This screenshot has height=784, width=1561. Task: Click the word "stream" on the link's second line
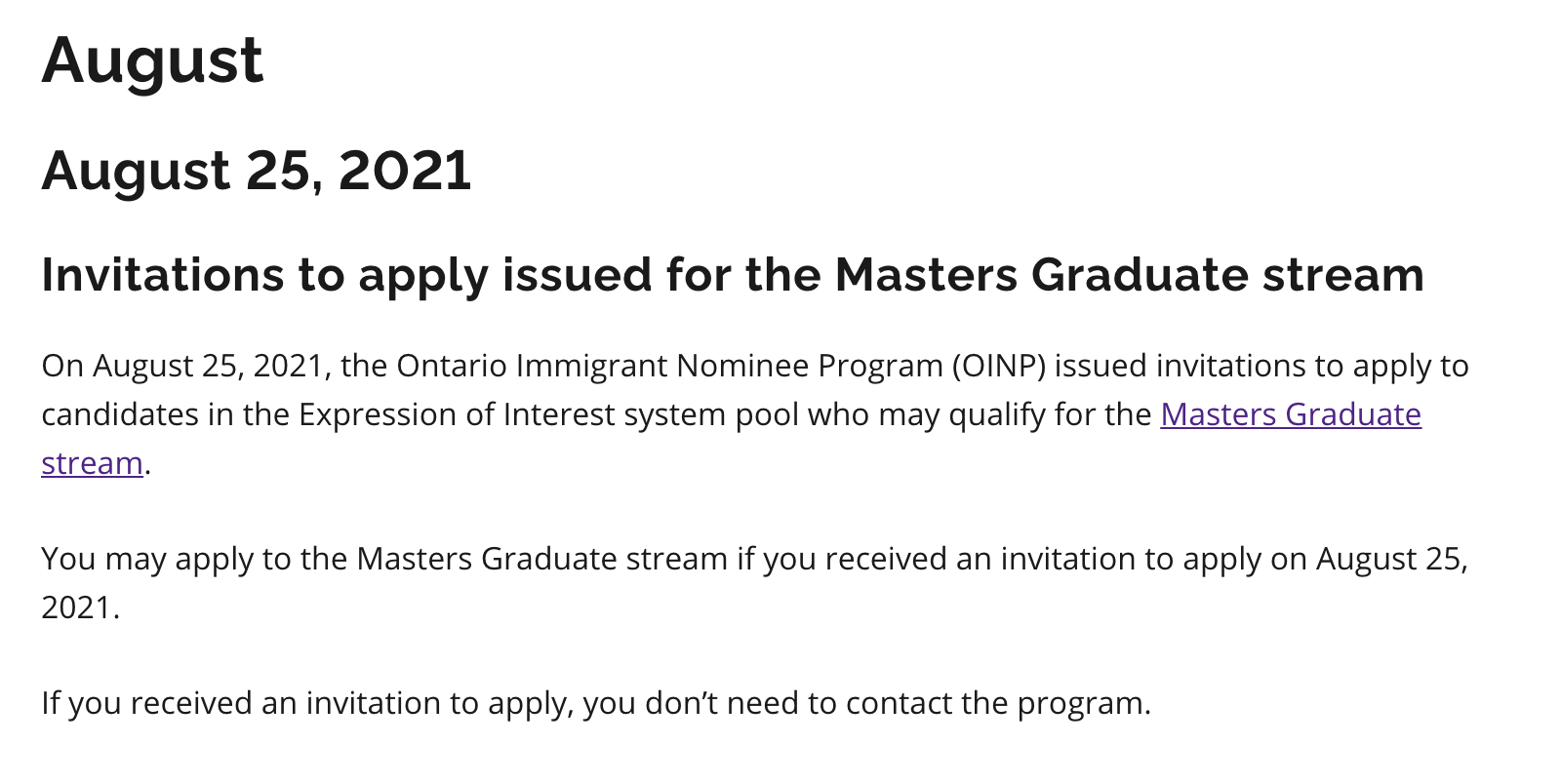click(92, 463)
